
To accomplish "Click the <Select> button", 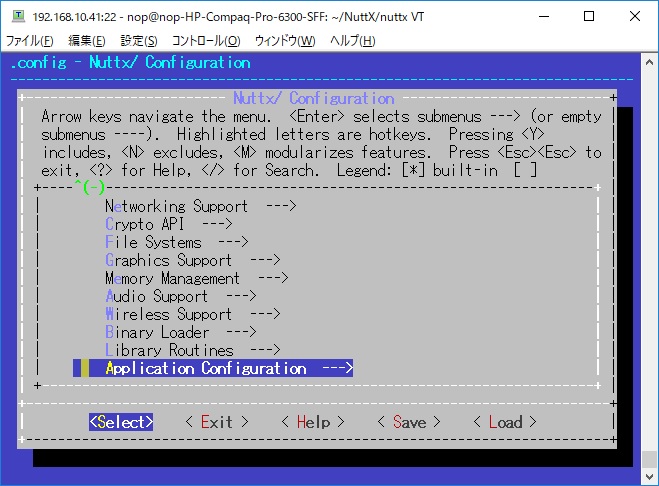I will tap(121, 422).
